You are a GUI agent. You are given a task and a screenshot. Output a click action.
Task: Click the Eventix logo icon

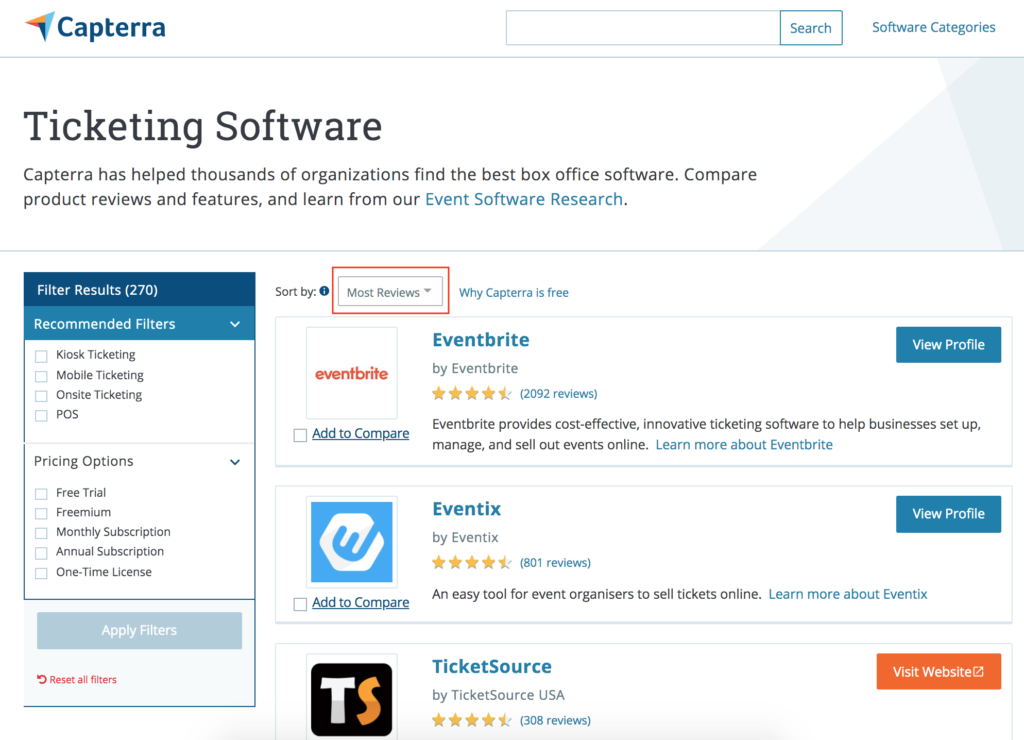point(351,542)
